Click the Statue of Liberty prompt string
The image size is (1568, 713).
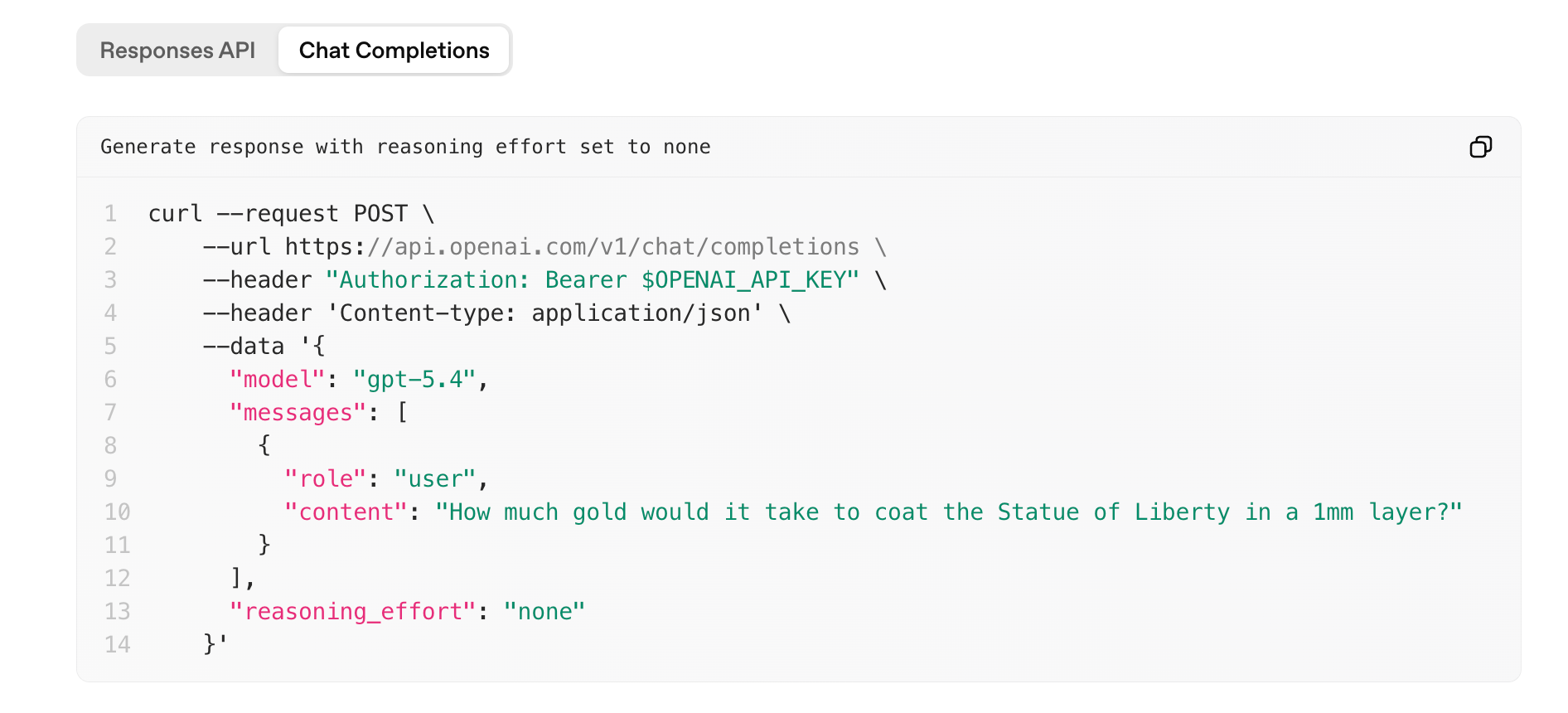pyautogui.click(x=948, y=512)
